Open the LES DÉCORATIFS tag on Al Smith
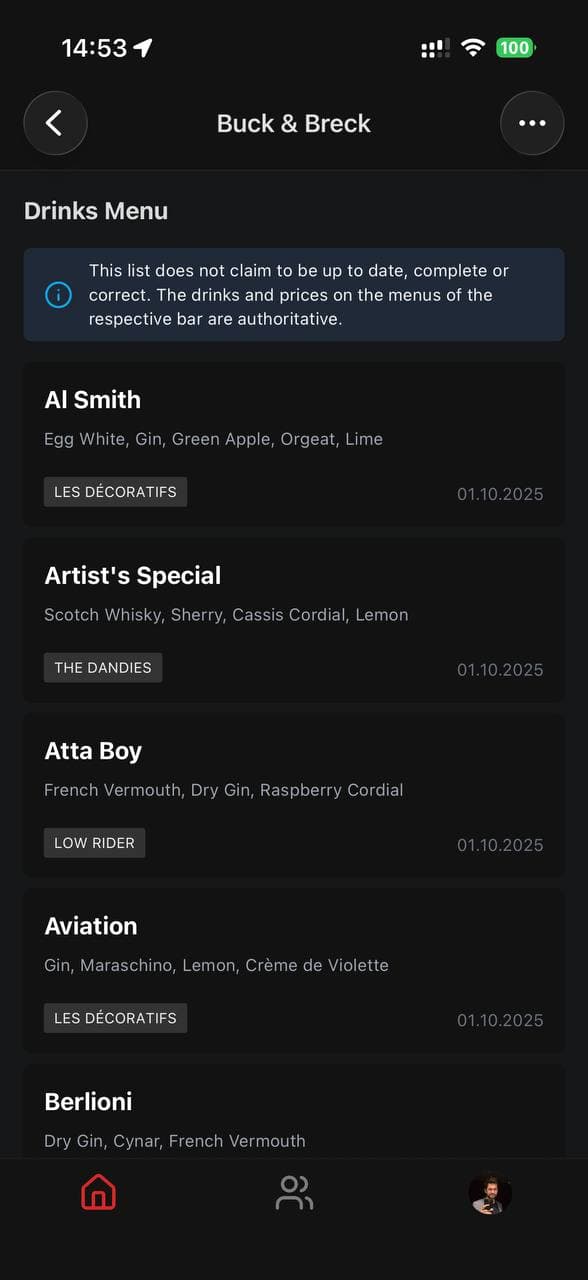 pos(115,491)
